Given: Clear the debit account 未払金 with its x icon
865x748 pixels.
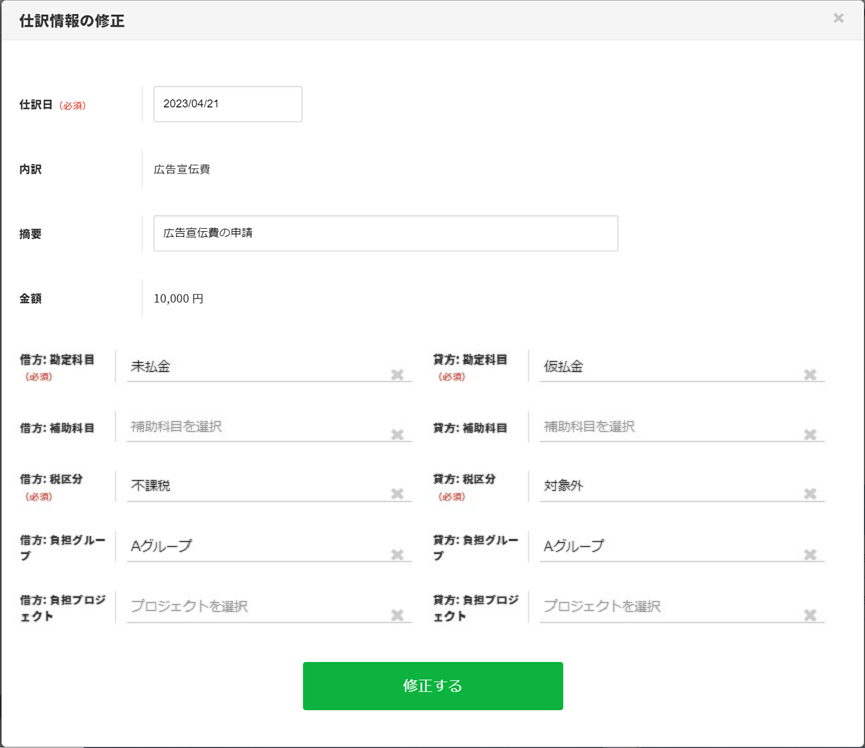Looking at the screenshot, I should (x=397, y=375).
